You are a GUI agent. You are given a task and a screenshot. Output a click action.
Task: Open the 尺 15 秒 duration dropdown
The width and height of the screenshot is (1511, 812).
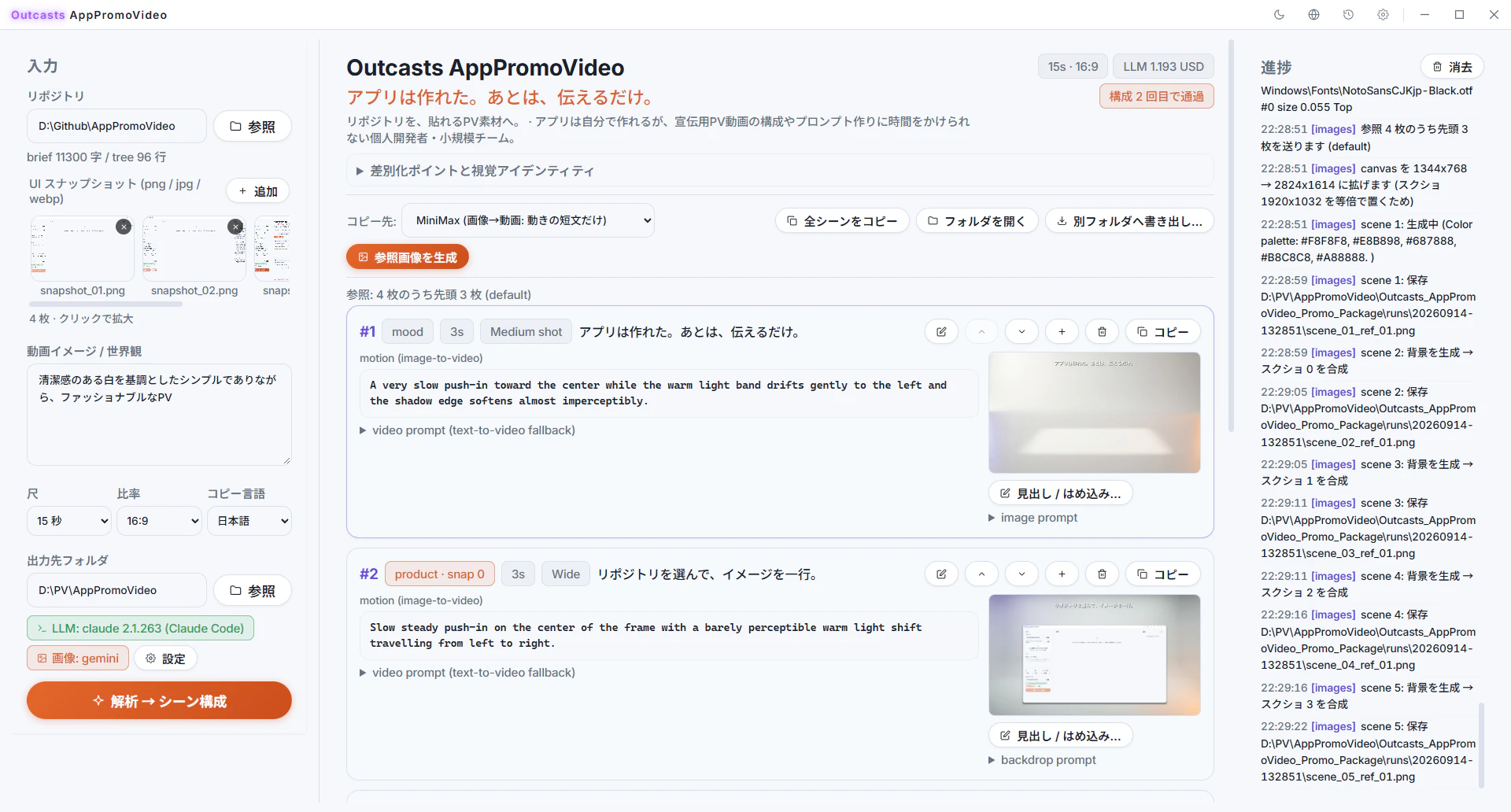click(69, 521)
